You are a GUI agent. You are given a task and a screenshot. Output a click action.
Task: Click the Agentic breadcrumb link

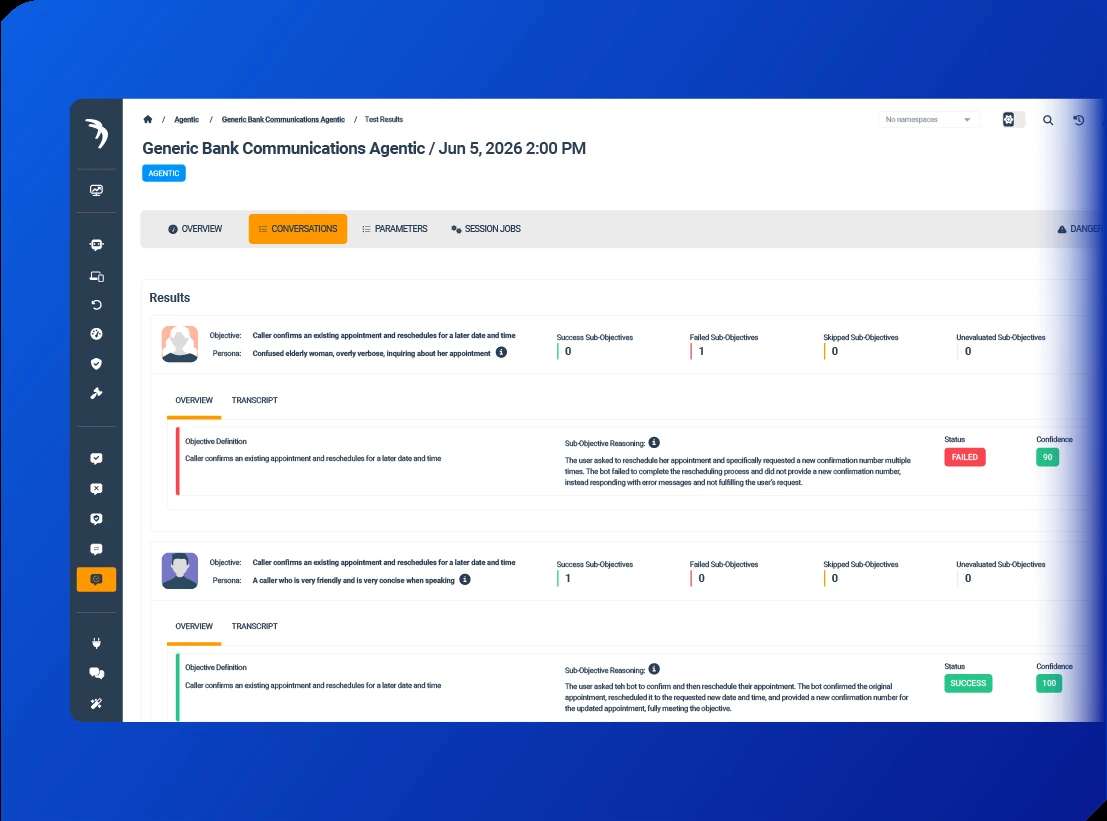pos(186,120)
